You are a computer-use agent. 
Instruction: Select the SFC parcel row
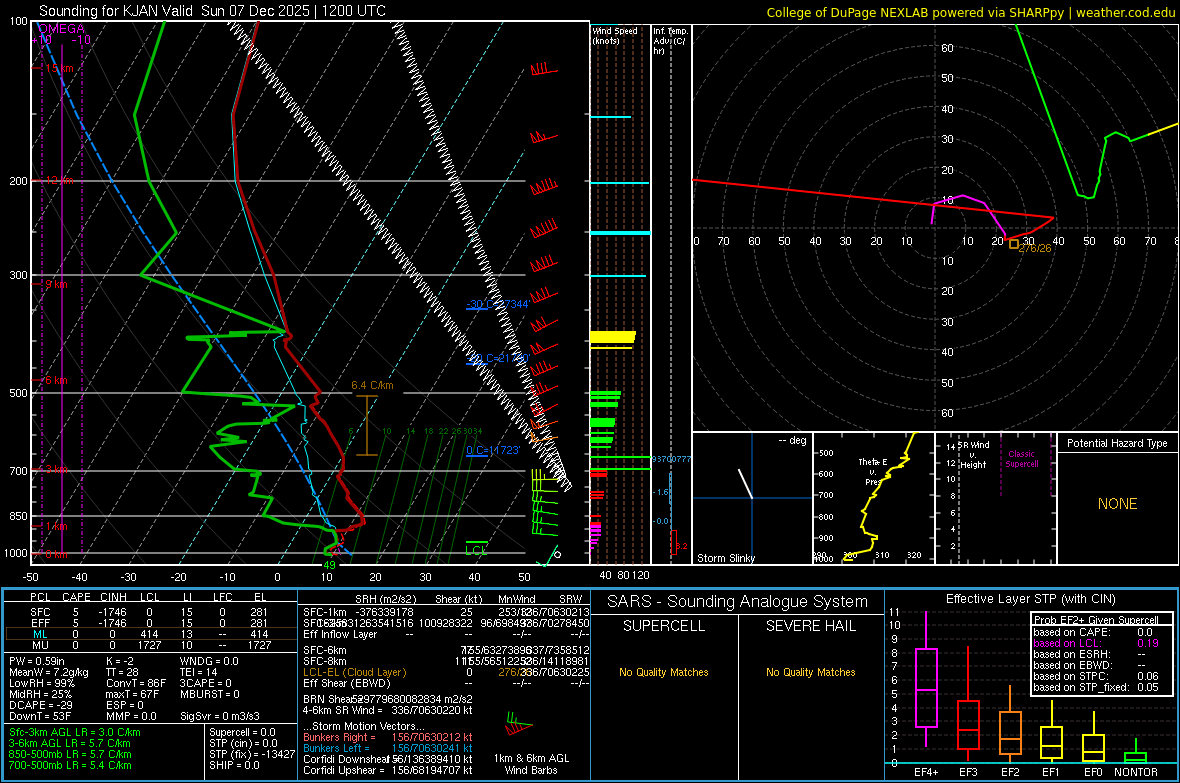coord(150,612)
